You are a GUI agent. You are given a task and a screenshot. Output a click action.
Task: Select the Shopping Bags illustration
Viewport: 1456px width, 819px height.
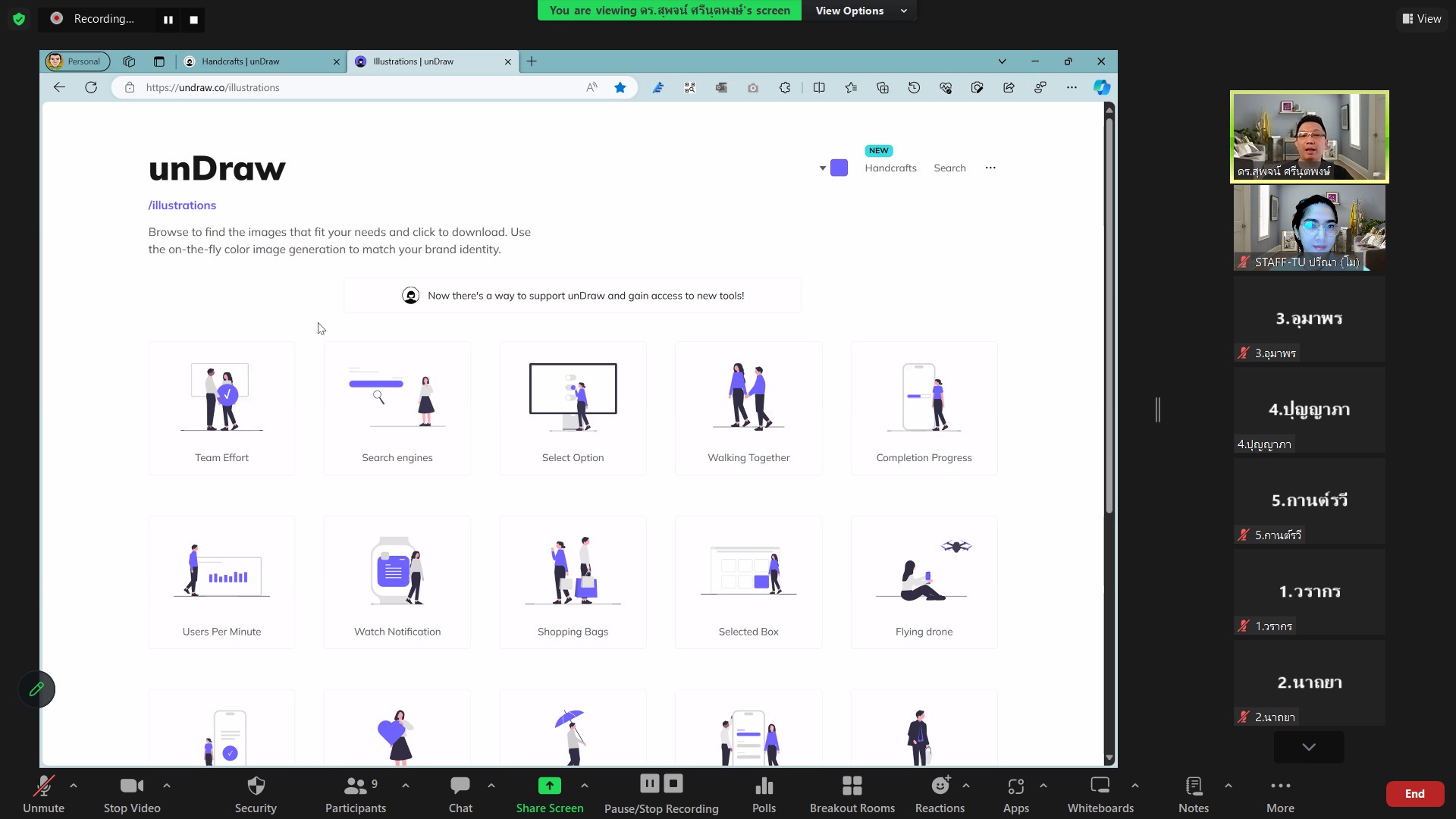point(573,582)
